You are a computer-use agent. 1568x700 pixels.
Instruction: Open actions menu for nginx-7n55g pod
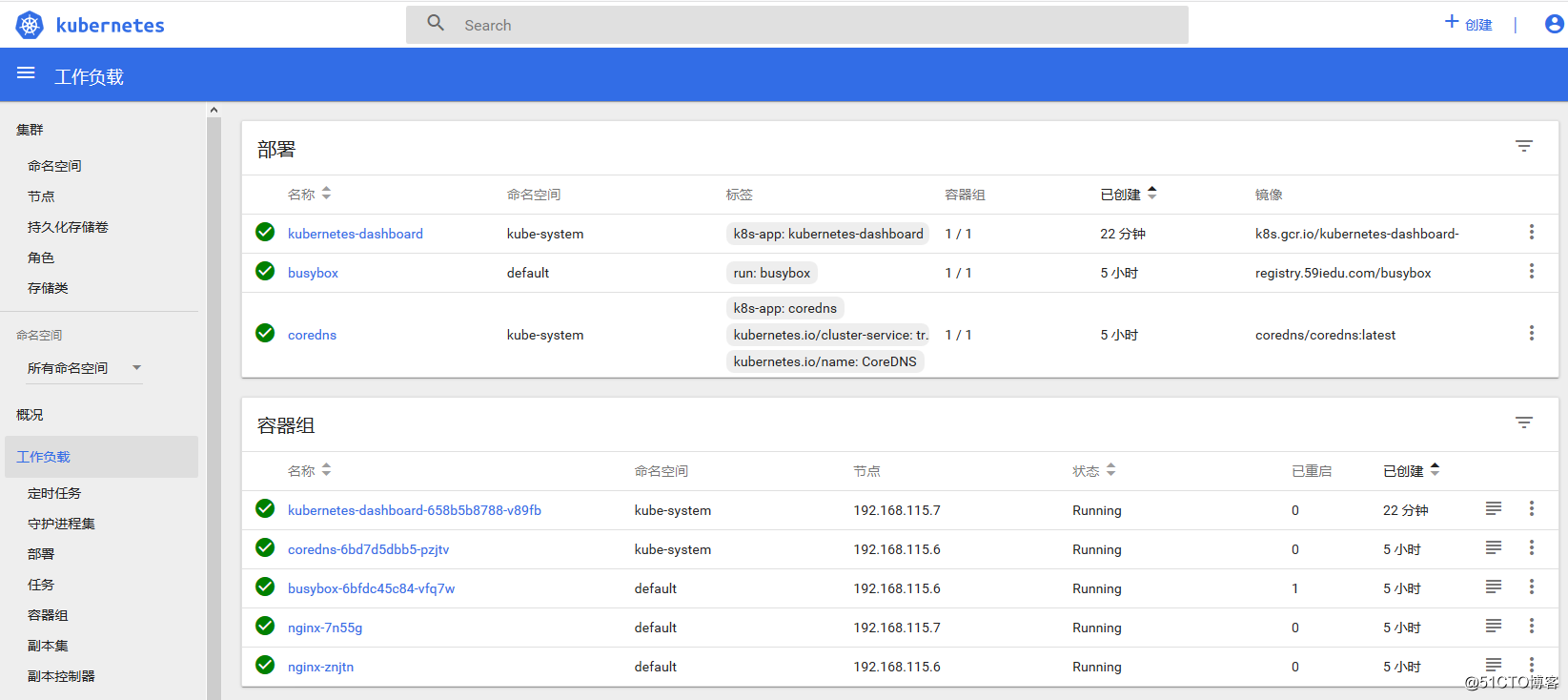pos(1532,626)
